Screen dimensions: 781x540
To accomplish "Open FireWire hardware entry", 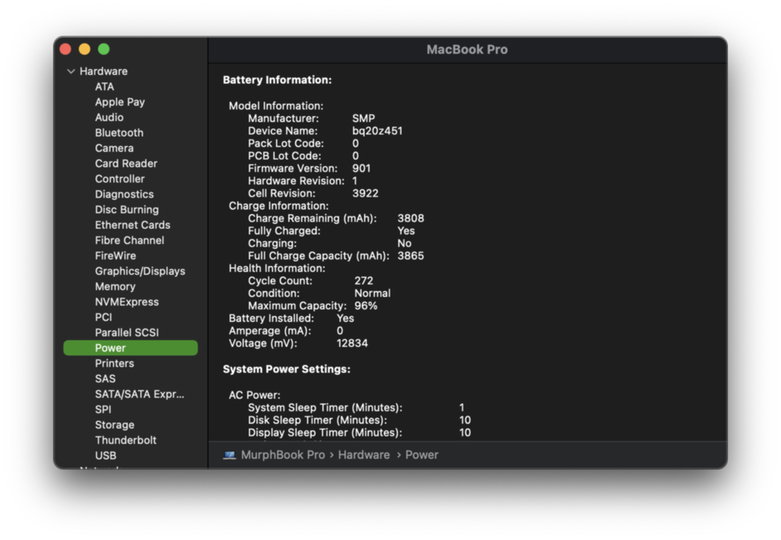I will click(x=115, y=256).
